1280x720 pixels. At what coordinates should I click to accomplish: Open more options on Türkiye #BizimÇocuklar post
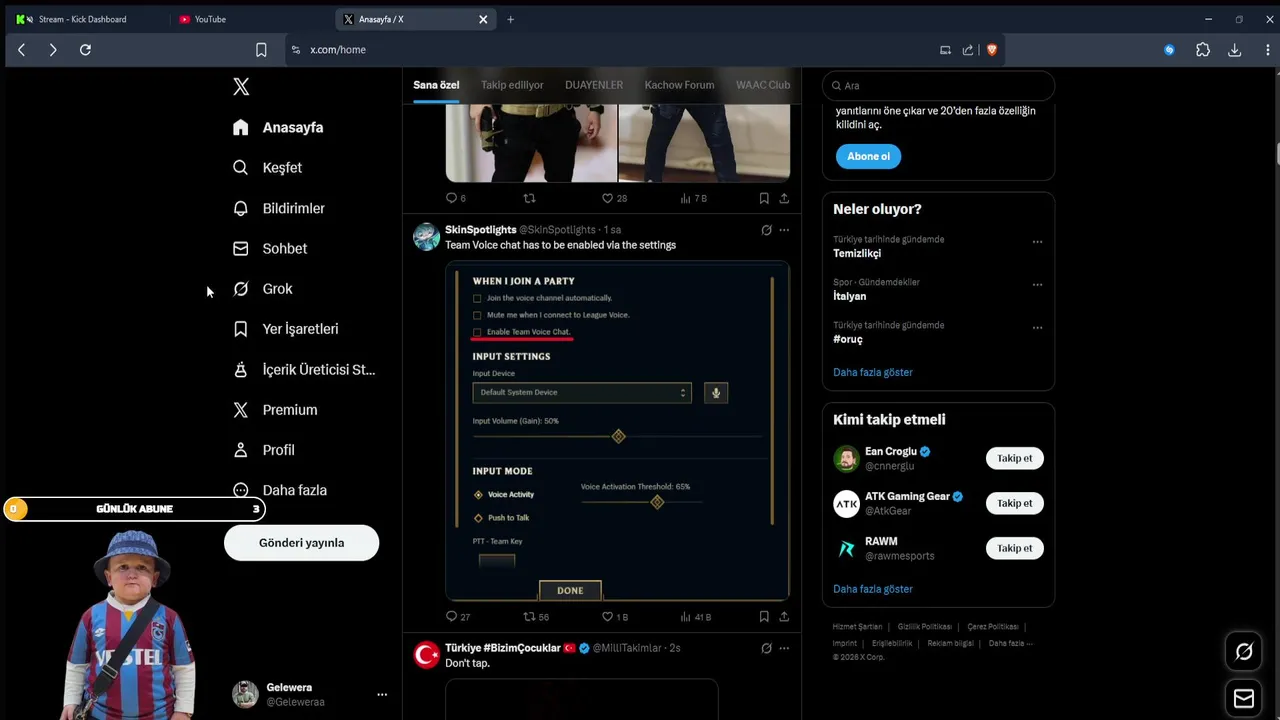coord(784,648)
